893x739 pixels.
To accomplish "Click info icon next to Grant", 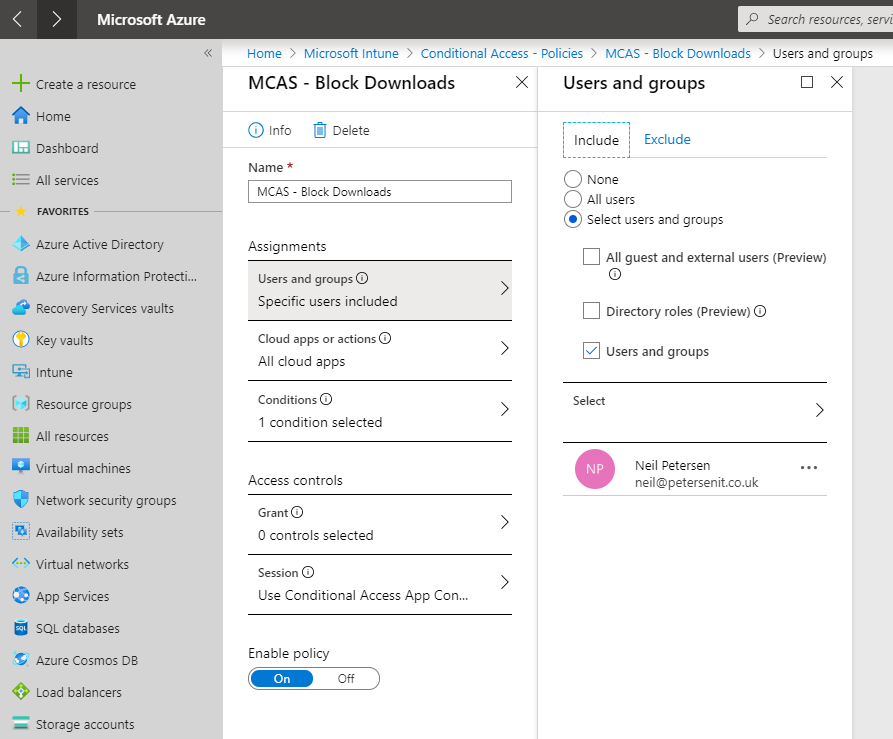I will [297, 512].
